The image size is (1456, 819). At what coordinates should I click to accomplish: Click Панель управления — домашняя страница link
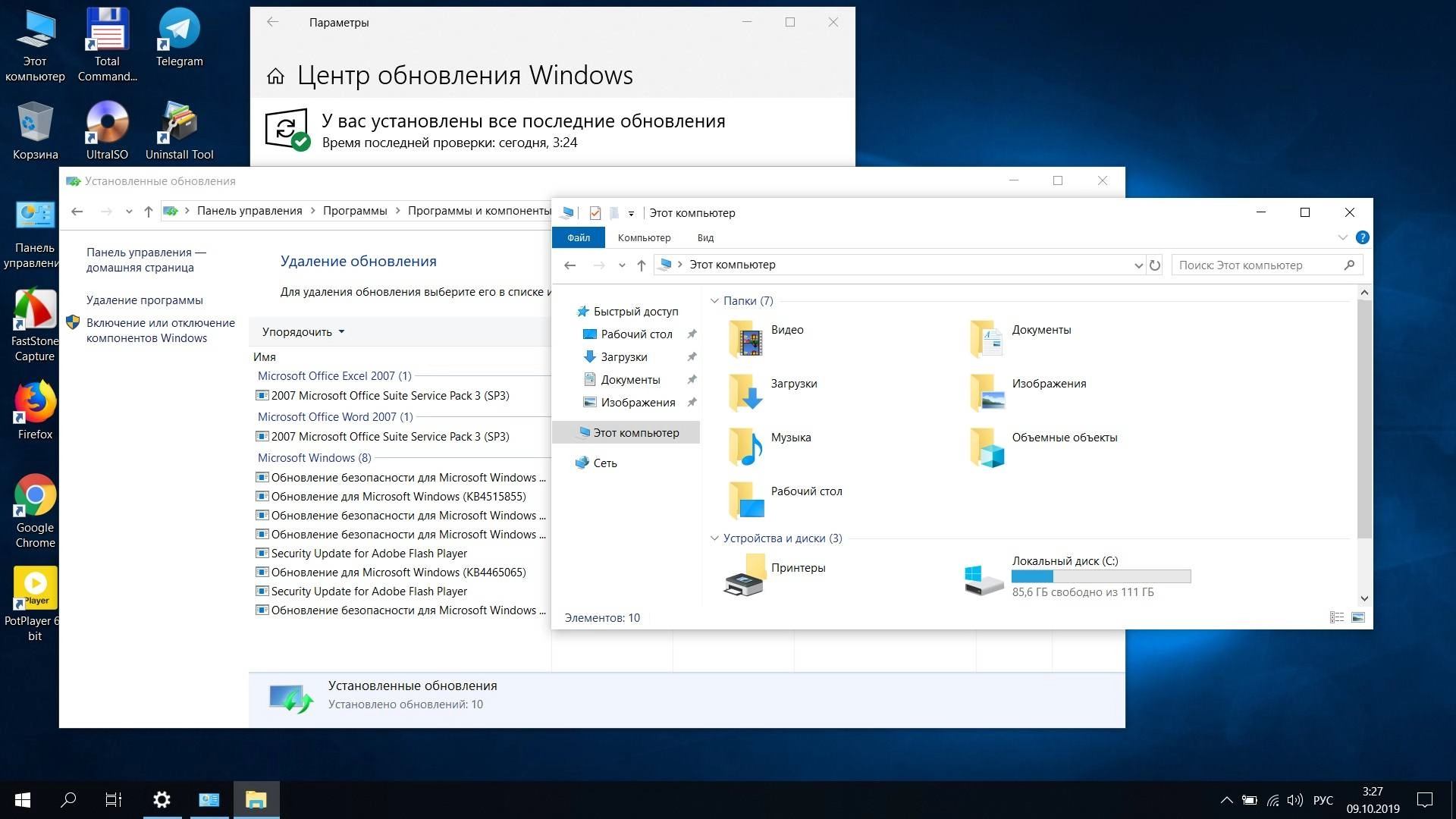[146, 260]
